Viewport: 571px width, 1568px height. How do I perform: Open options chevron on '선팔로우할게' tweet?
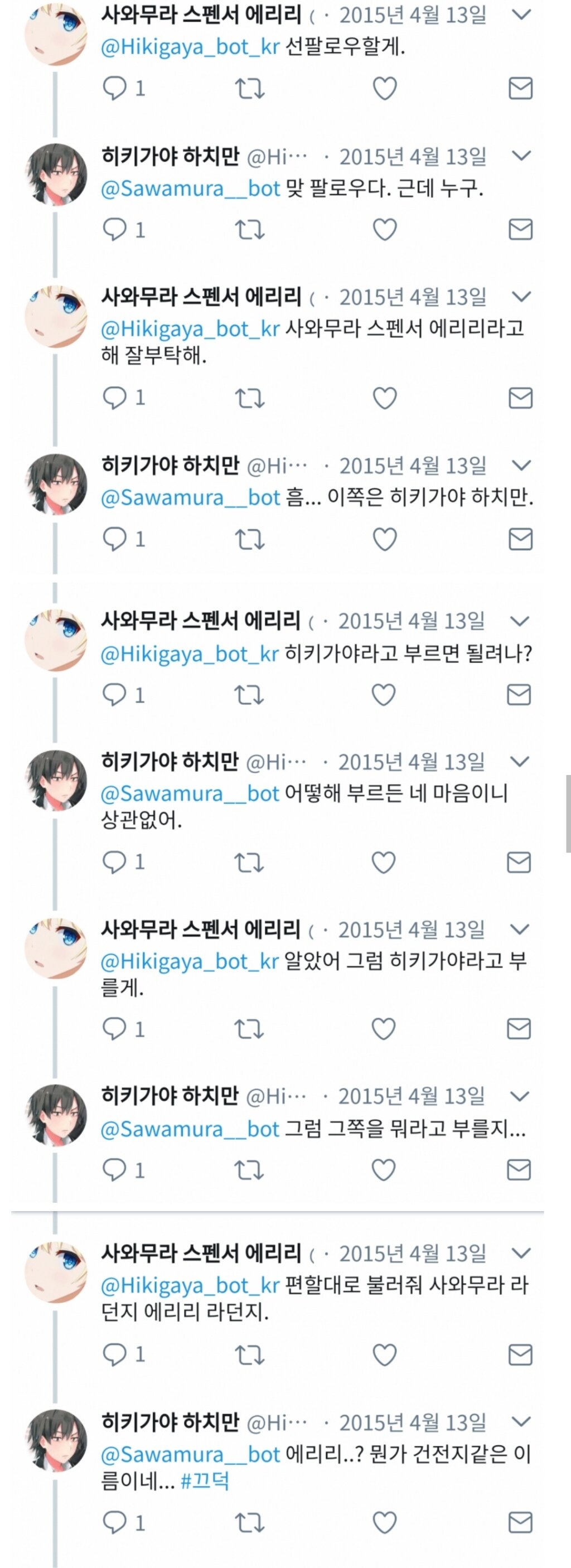(x=522, y=14)
